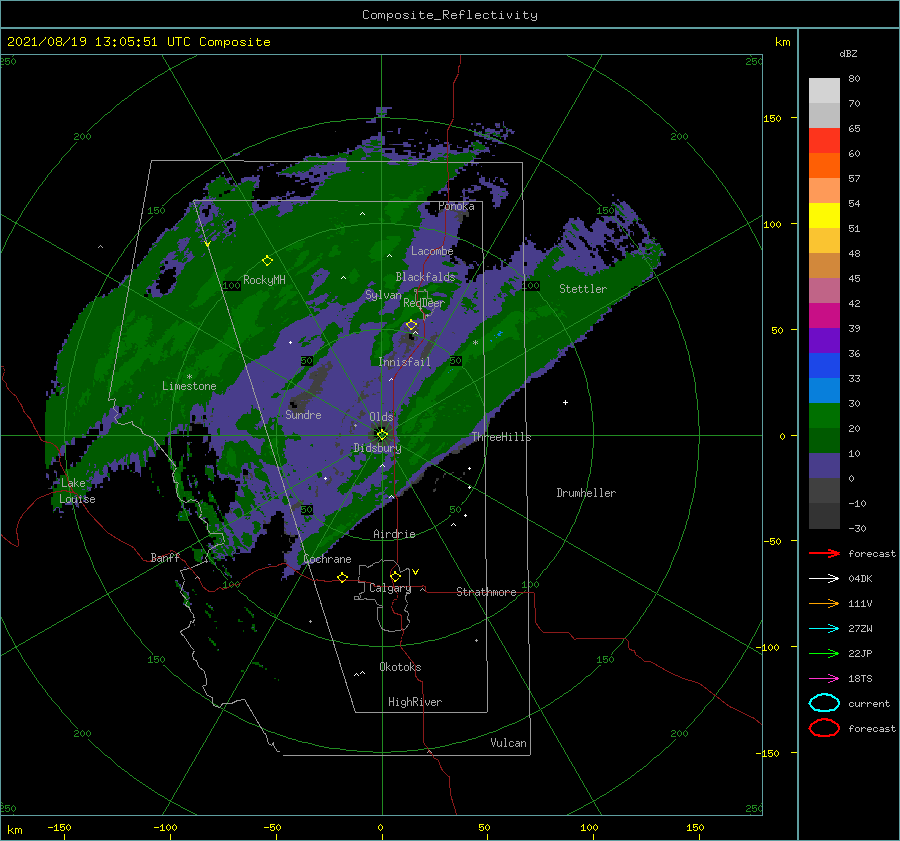Select the cyan 27ZW arrow legend icon
Image resolution: width=900 pixels, height=841 pixels.
pos(824,628)
